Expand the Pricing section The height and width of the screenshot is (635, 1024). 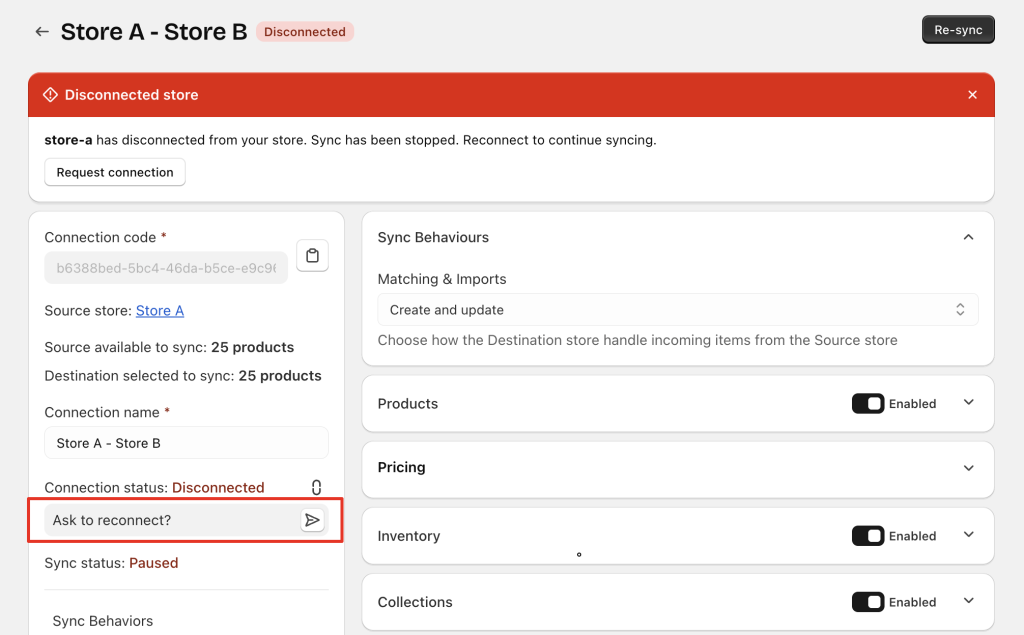point(967,468)
